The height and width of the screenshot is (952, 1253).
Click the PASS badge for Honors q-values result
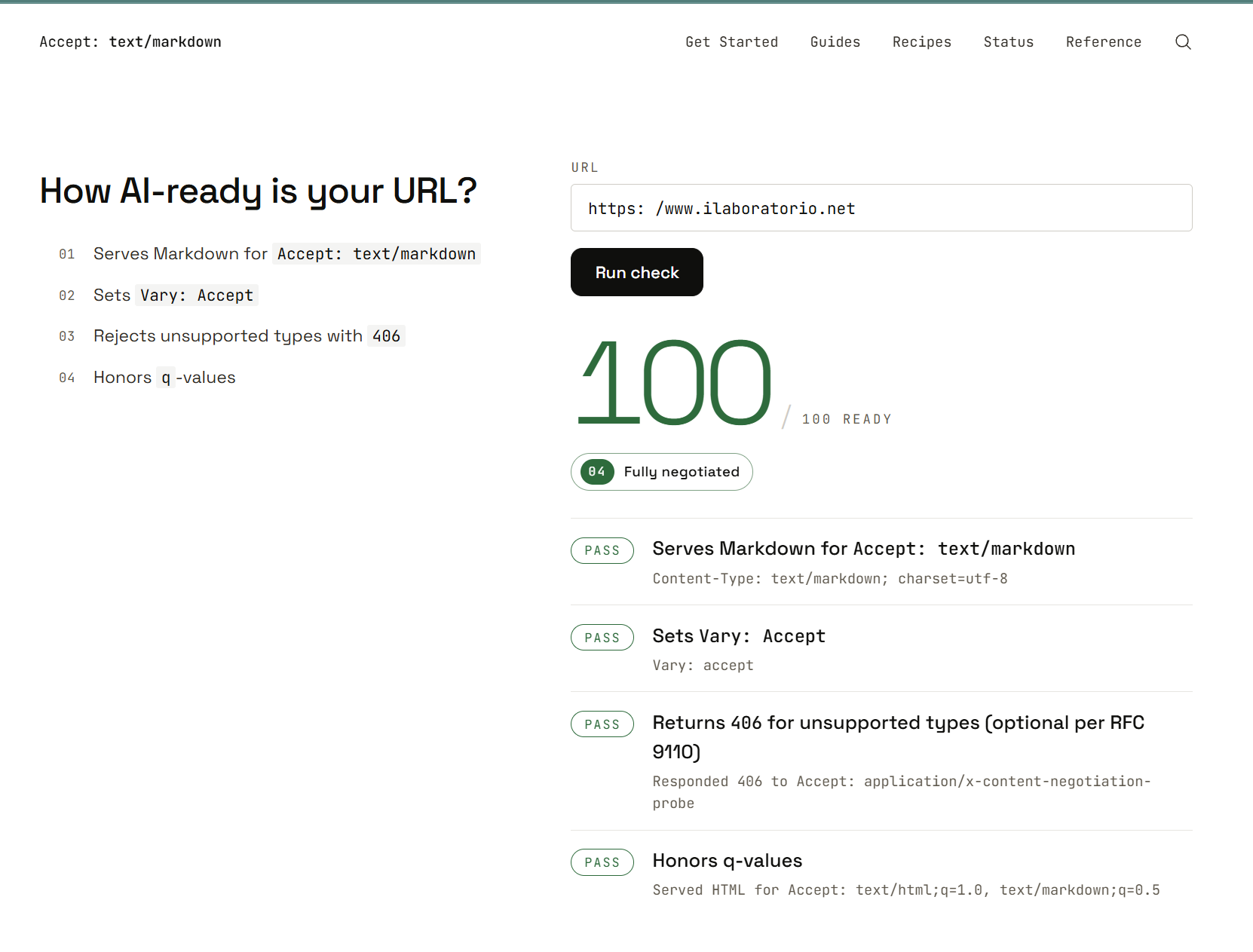[602, 862]
